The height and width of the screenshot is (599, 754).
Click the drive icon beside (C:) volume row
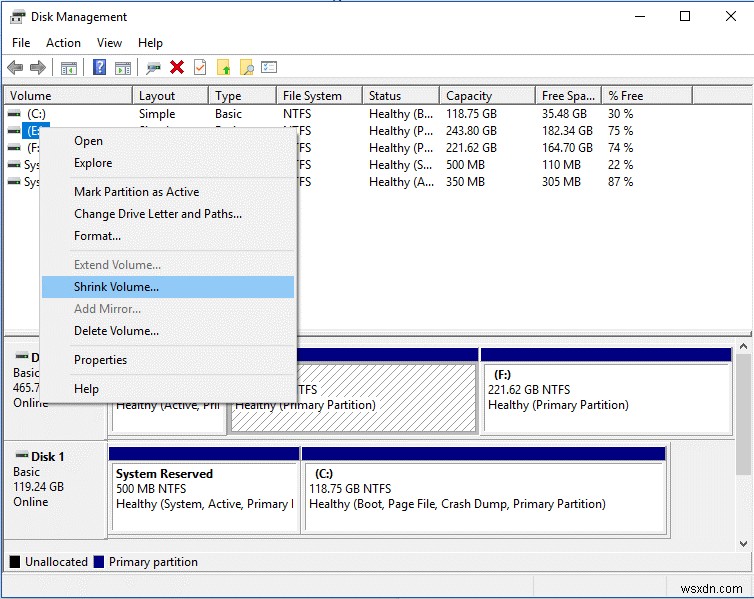click(14, 114)
